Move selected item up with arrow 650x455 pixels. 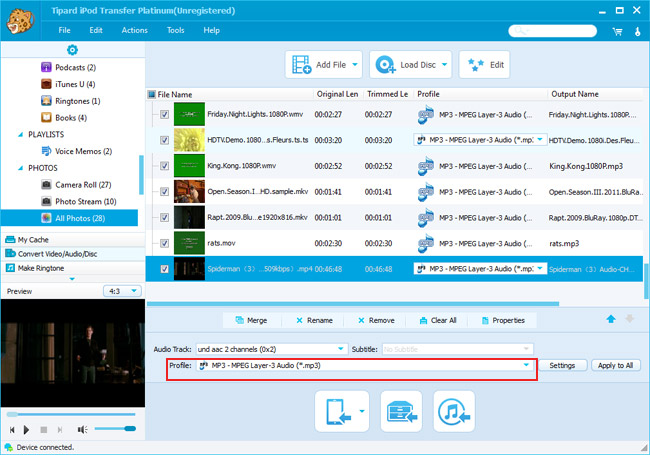(x=611, y=319)
